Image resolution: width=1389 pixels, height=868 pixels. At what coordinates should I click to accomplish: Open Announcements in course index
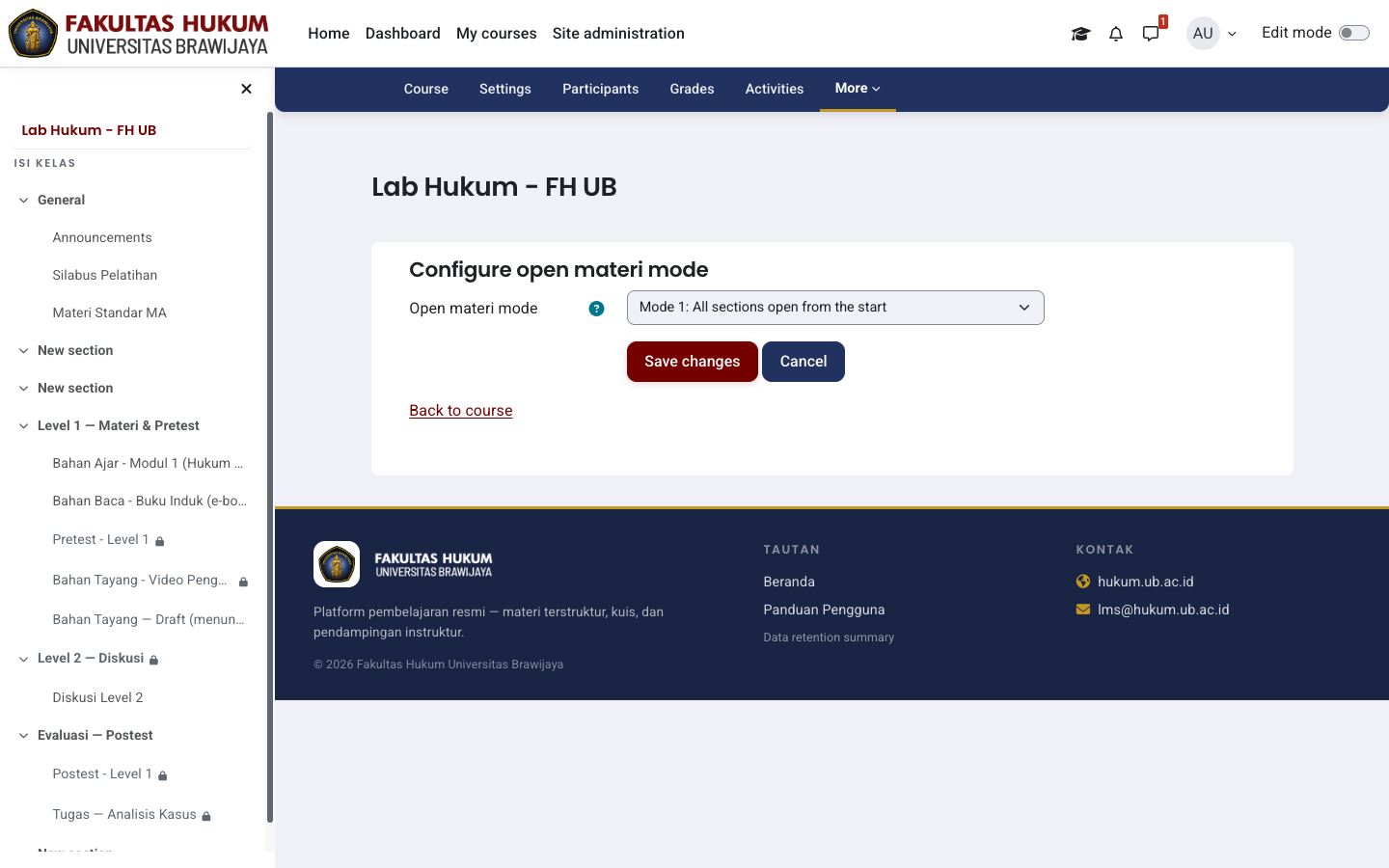tap(102, 238)
